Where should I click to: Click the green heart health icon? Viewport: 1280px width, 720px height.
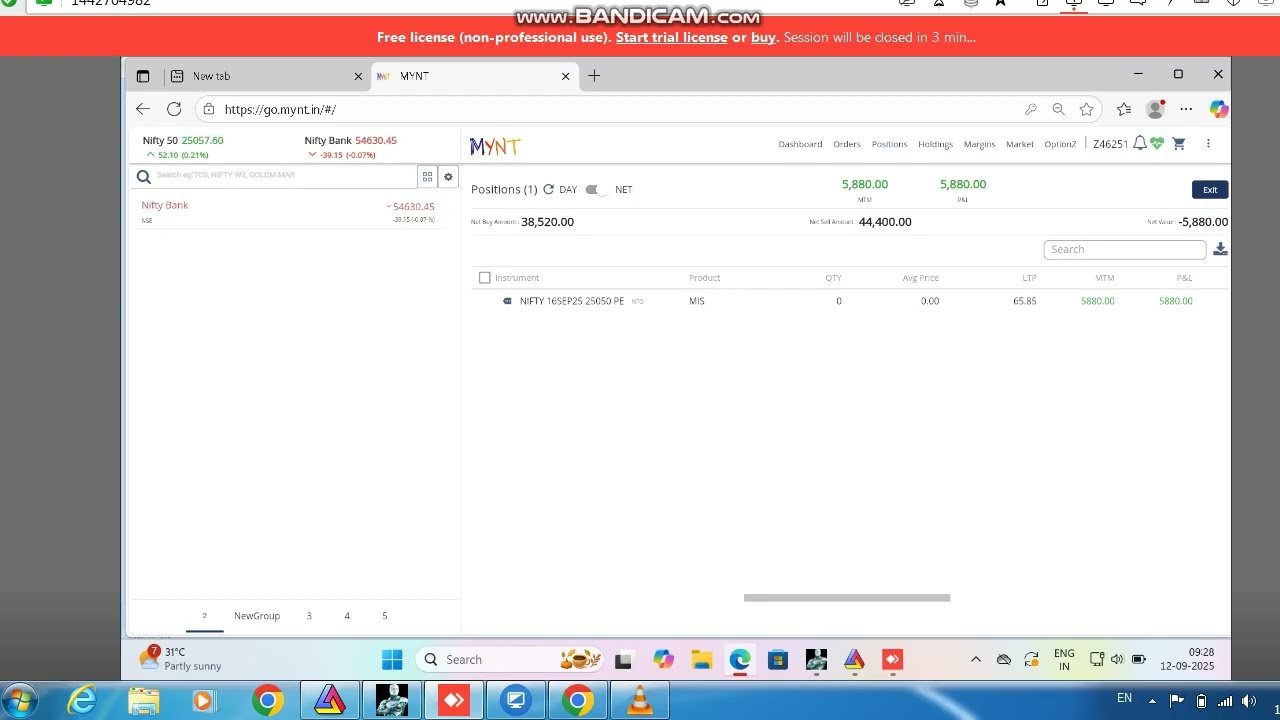pos(1157,144)
